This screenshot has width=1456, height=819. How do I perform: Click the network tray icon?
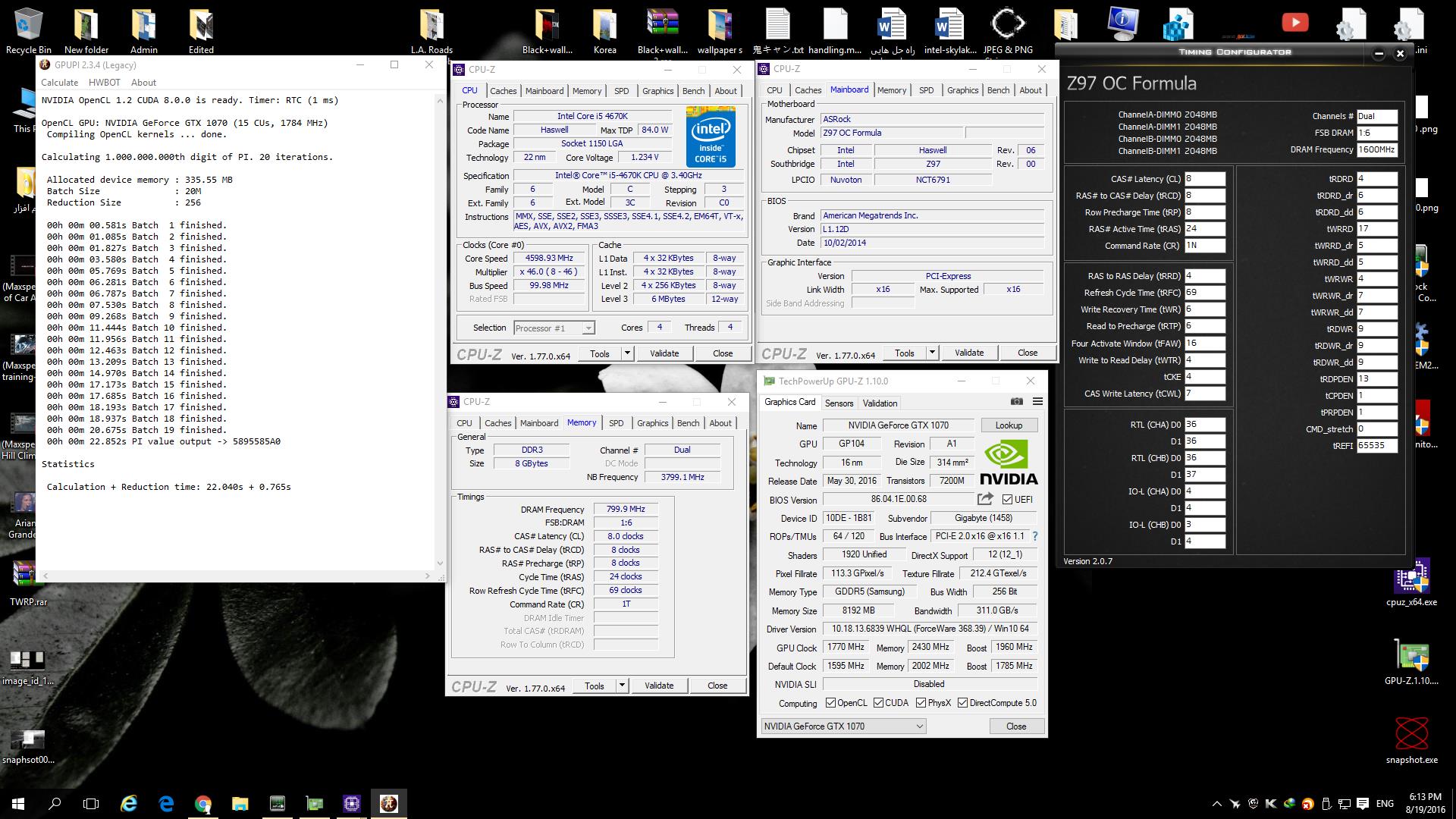click(1344, 804)
